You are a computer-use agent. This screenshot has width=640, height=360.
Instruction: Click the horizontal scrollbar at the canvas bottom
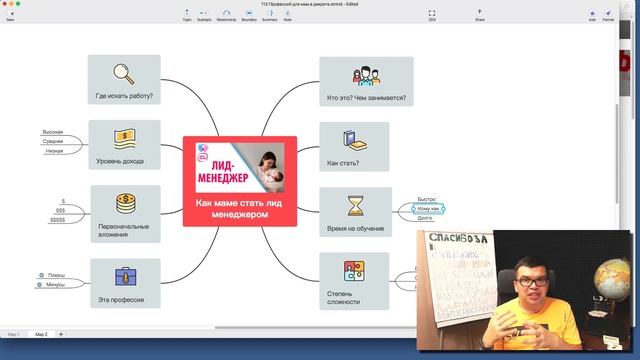[x=315, y=327]
